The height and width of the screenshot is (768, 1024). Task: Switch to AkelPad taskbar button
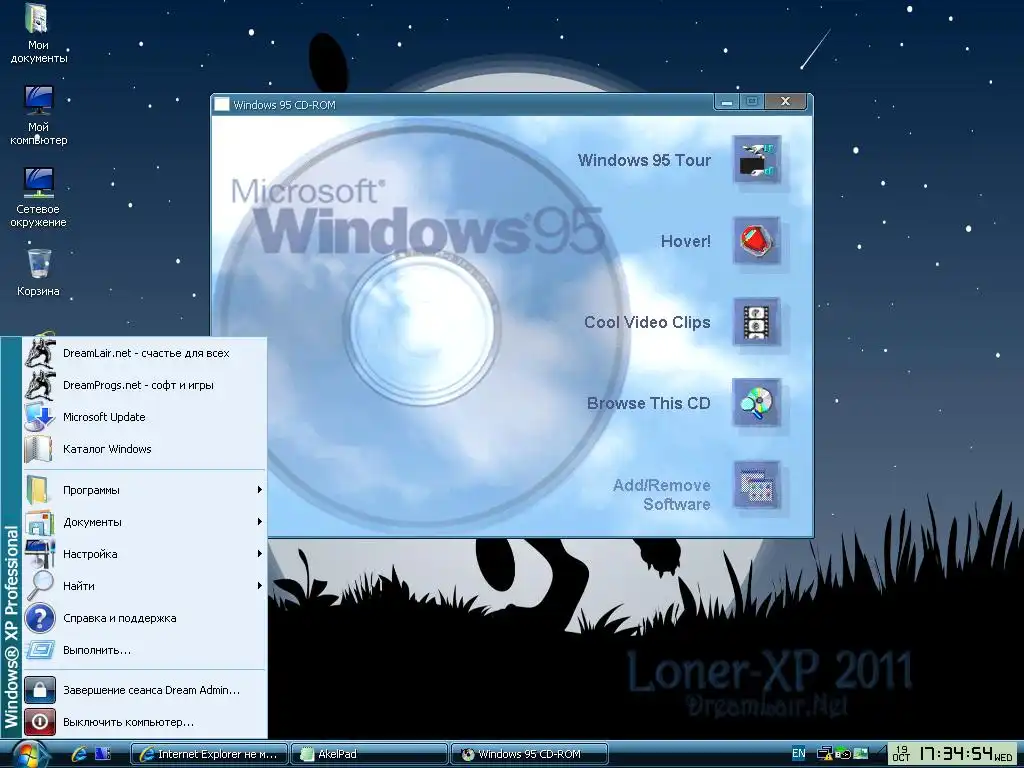370,754
